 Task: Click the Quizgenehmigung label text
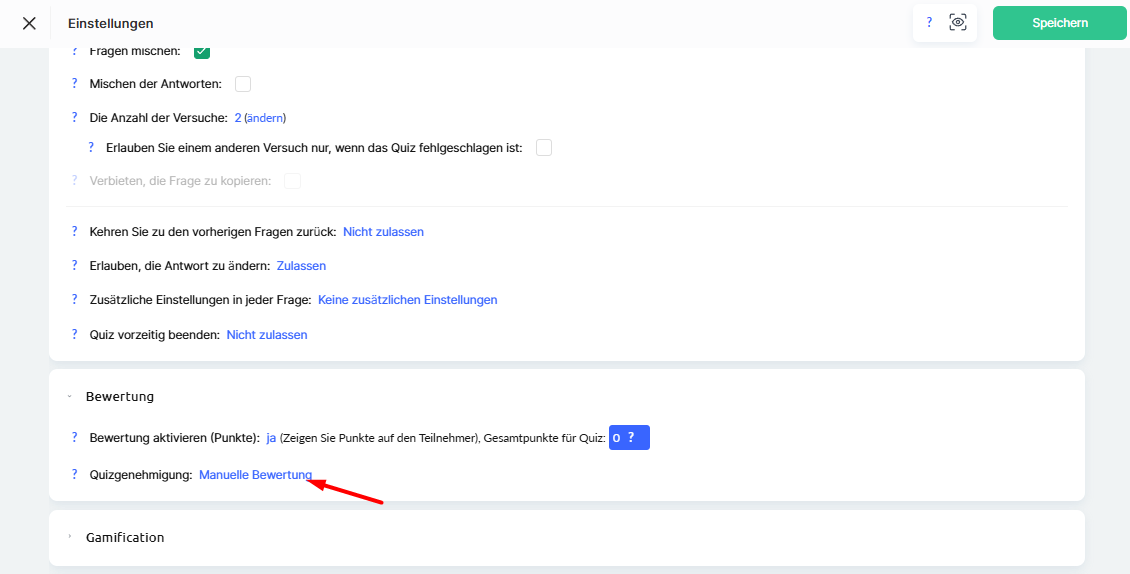click(141, 475)
